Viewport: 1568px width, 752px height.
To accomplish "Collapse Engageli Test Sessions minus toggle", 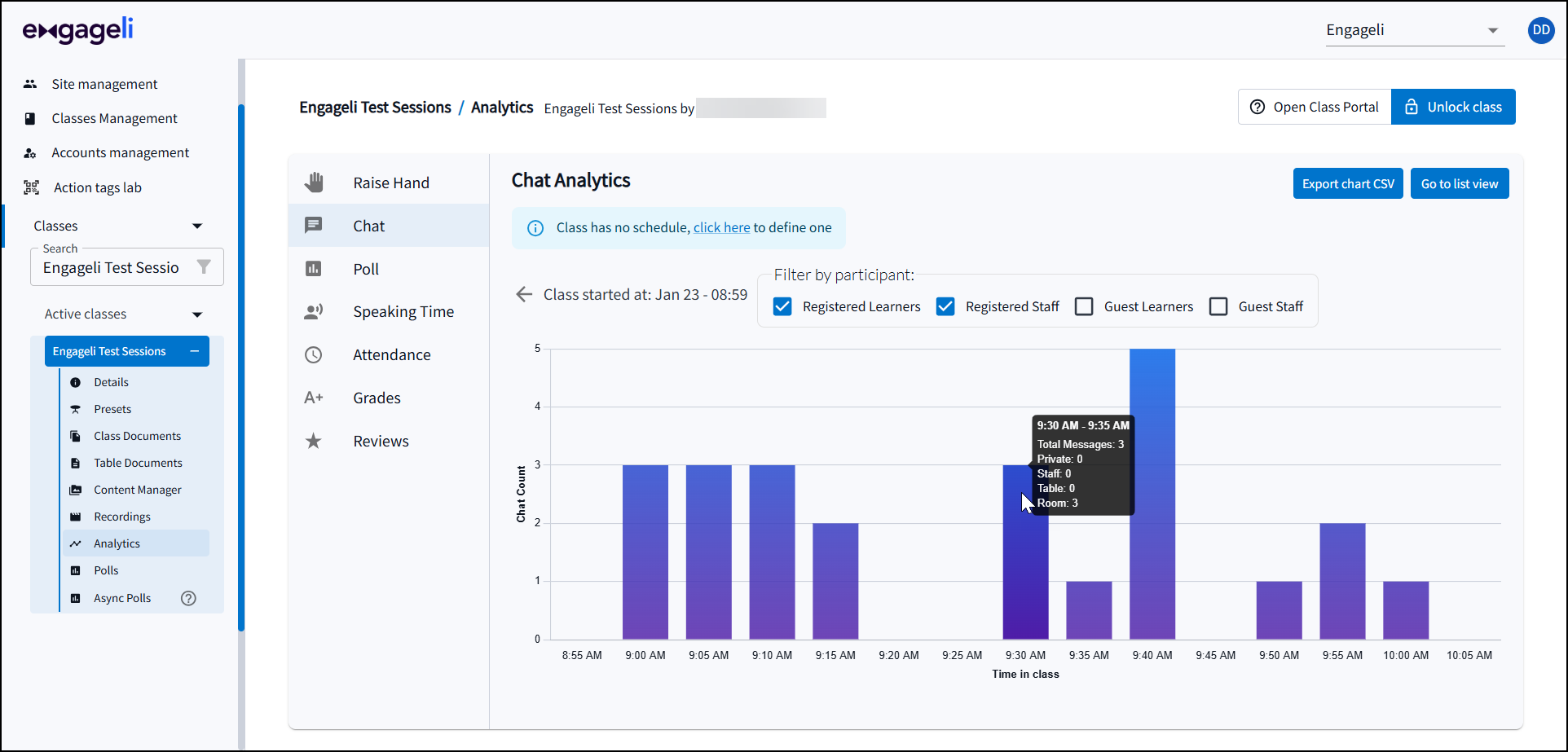I will click(195, 351).
